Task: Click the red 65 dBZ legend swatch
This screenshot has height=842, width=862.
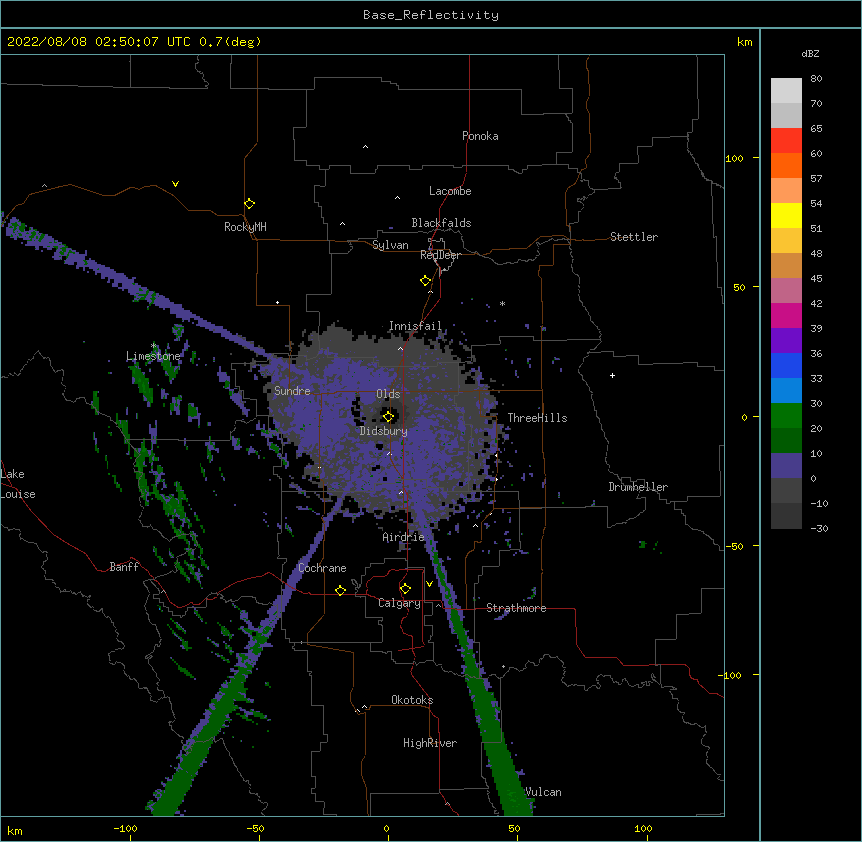Action: point(786,141)
